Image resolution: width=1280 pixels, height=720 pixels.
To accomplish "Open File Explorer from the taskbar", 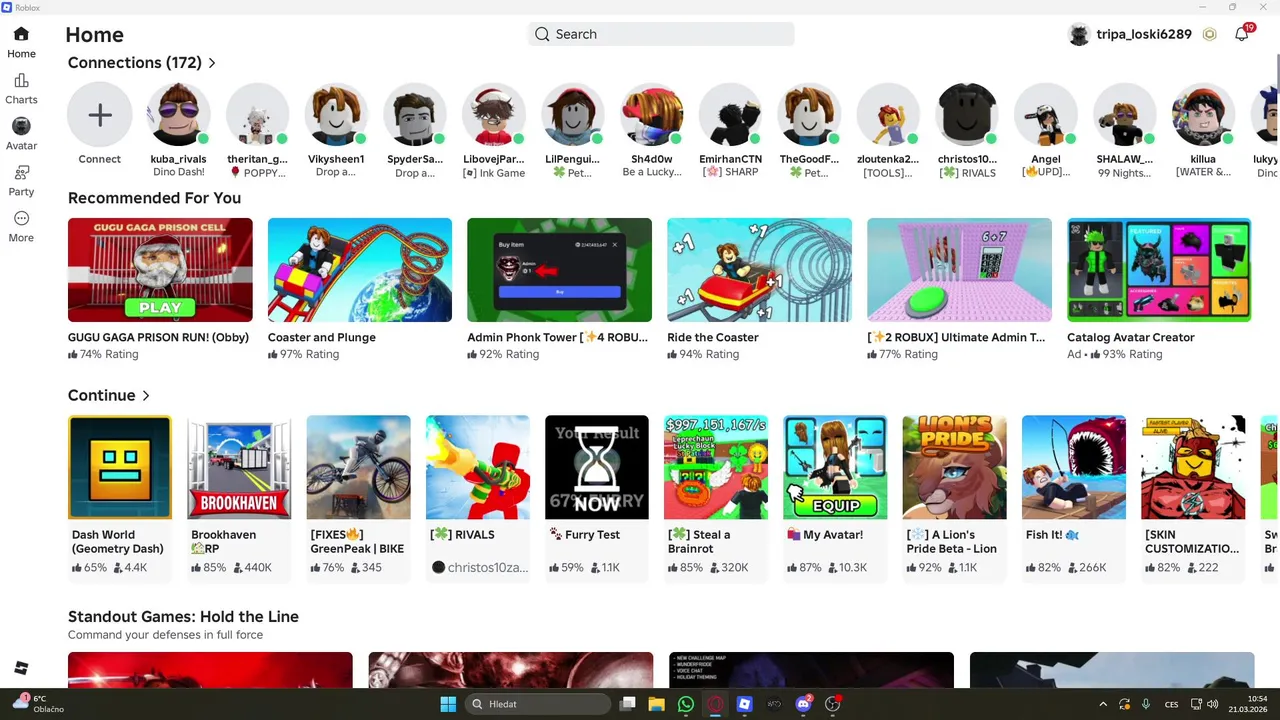I will point(656,704).
